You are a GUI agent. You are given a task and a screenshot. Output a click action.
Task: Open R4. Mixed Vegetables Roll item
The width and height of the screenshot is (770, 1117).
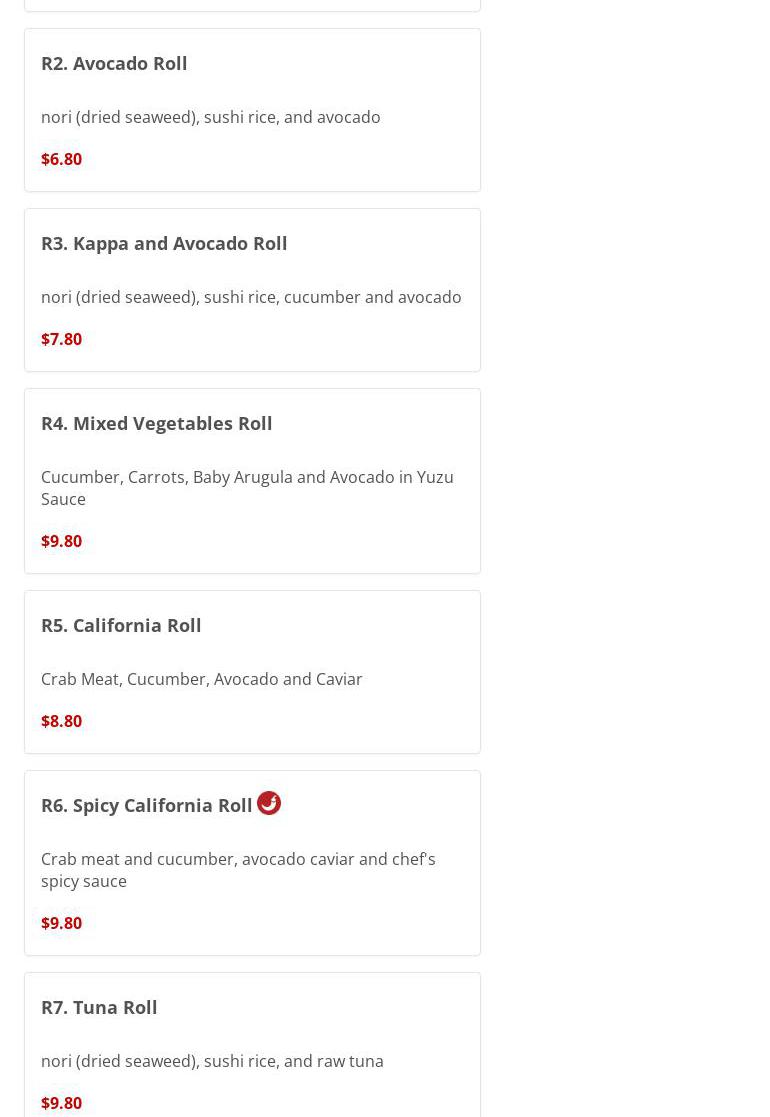156,423
